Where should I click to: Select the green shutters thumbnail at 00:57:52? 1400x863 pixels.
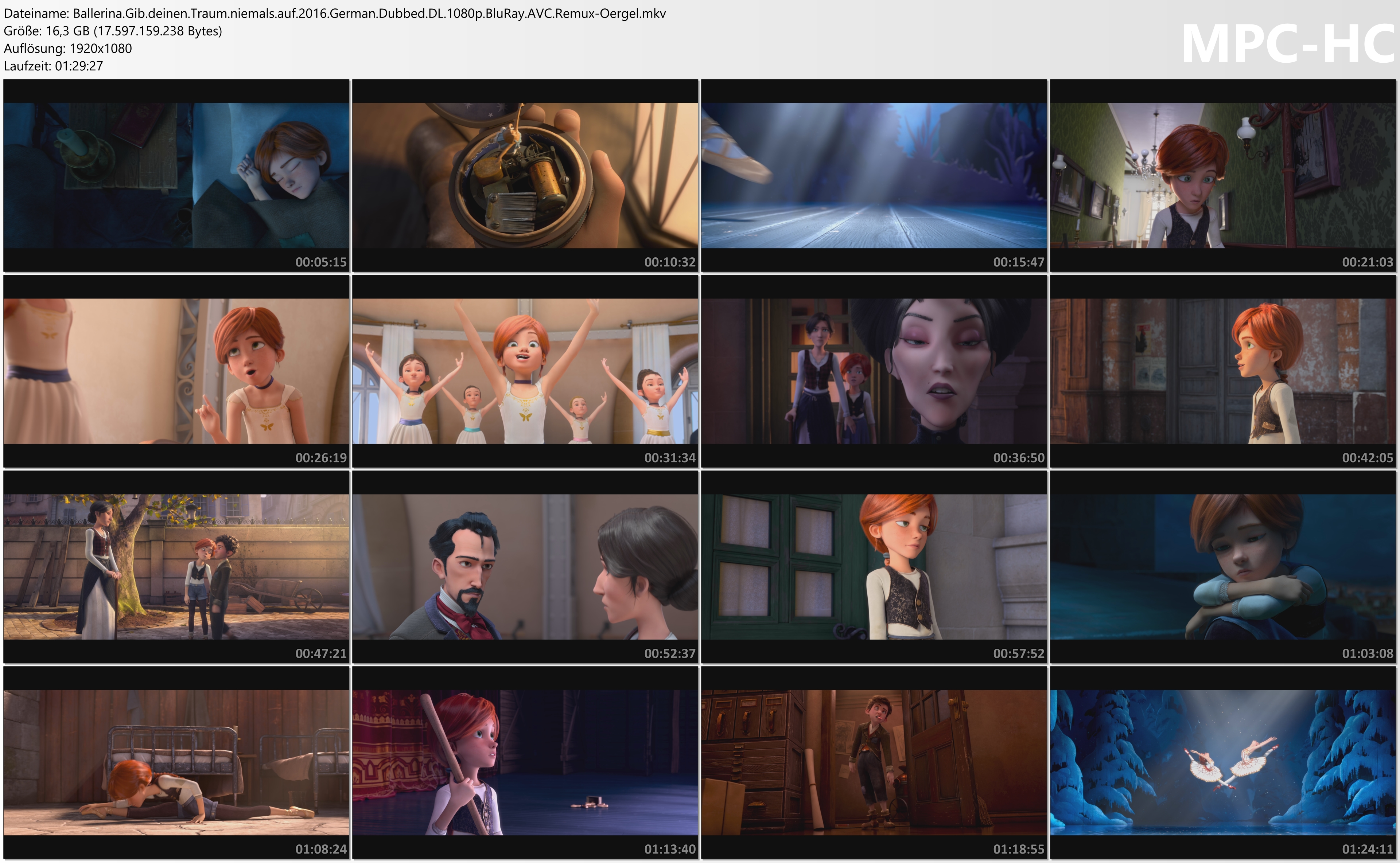tap(874, 567)
